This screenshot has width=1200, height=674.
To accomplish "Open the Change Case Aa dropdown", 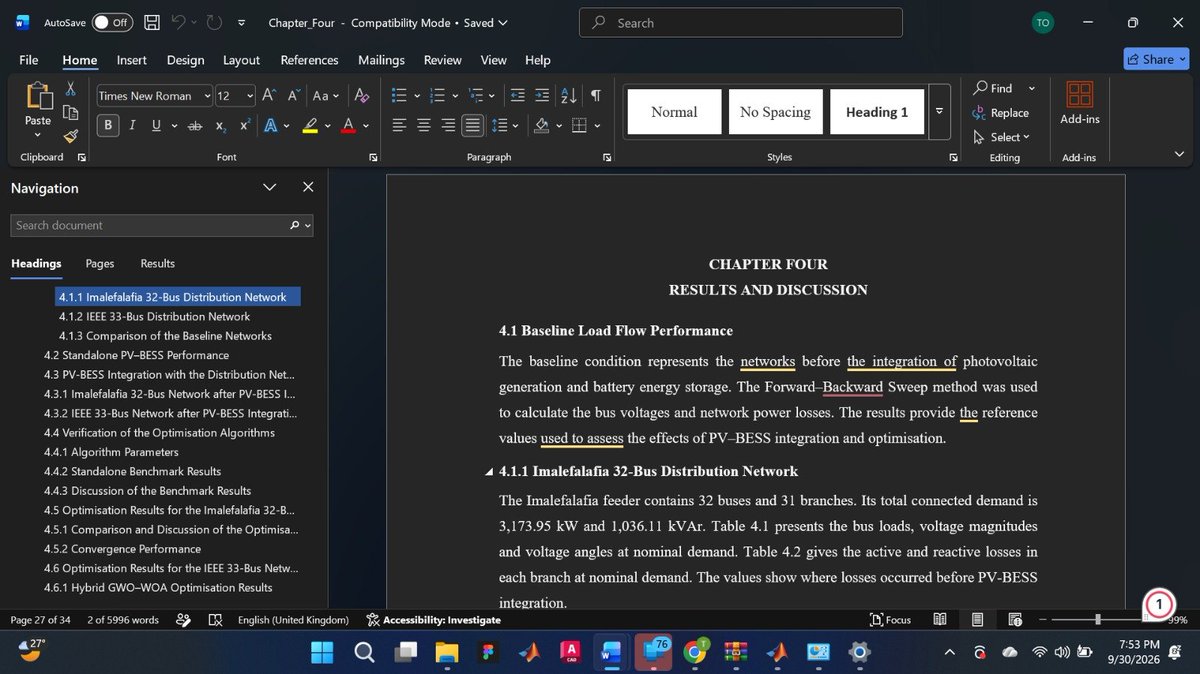I will coord(326,96).
